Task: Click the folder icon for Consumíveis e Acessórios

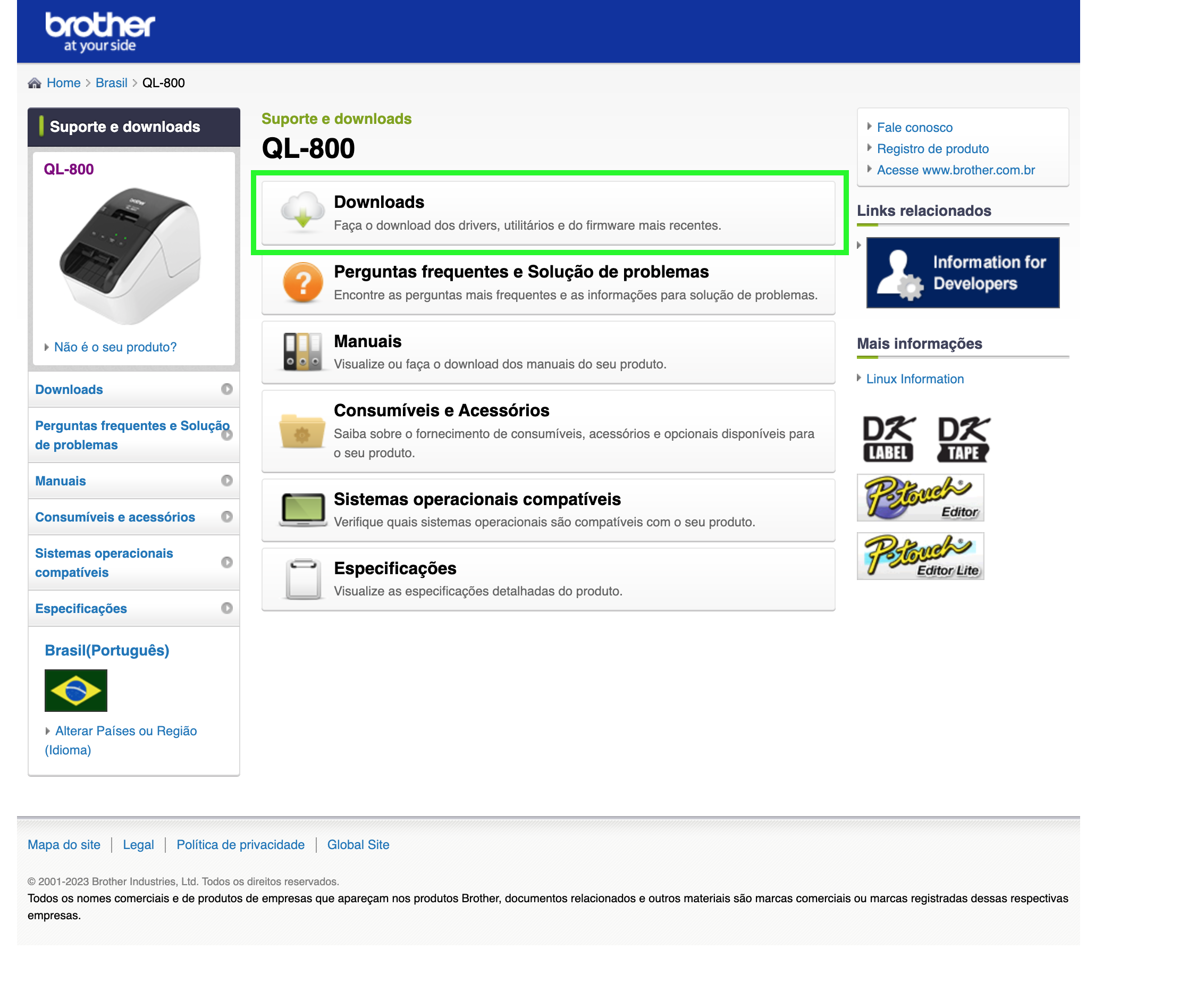Action: click(x=302, y=431)
